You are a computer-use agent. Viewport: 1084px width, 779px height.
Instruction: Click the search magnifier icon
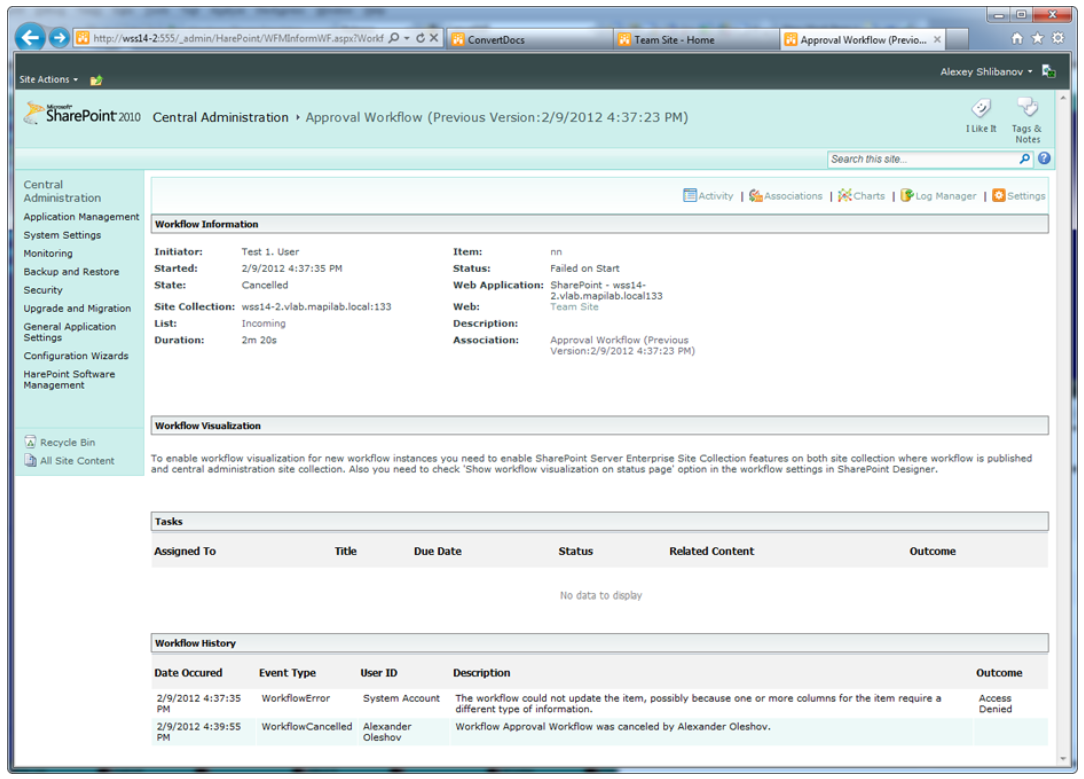[x=1025, y=159]
